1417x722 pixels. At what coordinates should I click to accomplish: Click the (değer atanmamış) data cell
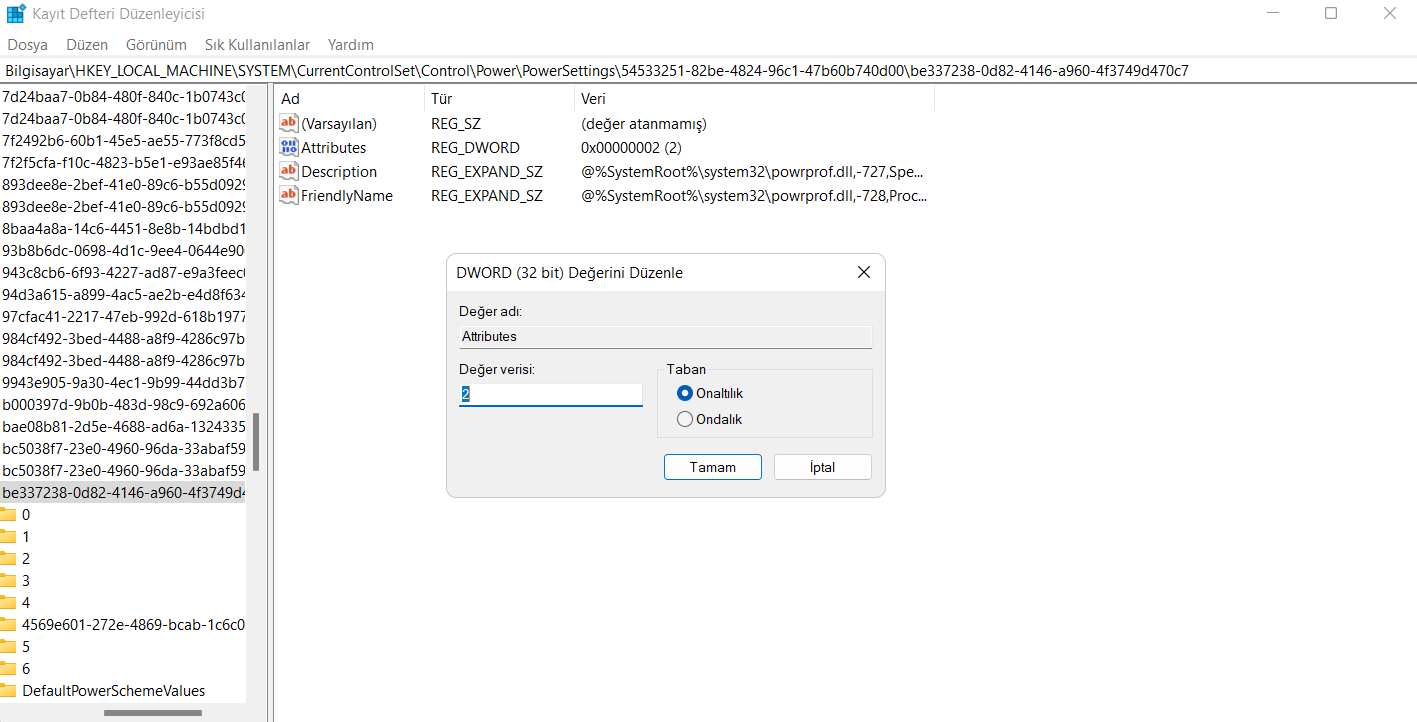pos(644,124)
